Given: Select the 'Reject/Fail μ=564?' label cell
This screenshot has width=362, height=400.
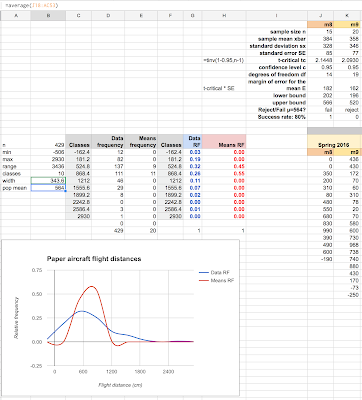Looking at the screenshot, I should tap(277, 110).
